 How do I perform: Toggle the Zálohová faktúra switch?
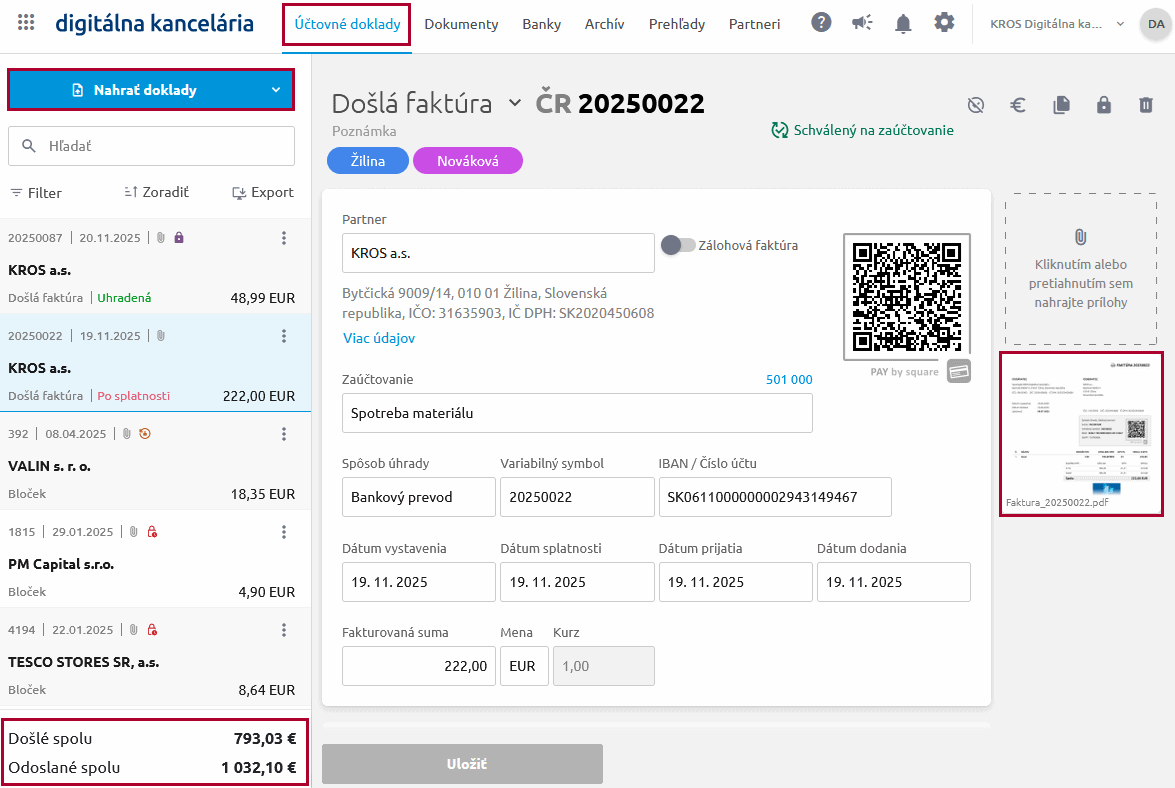point(677,245)
